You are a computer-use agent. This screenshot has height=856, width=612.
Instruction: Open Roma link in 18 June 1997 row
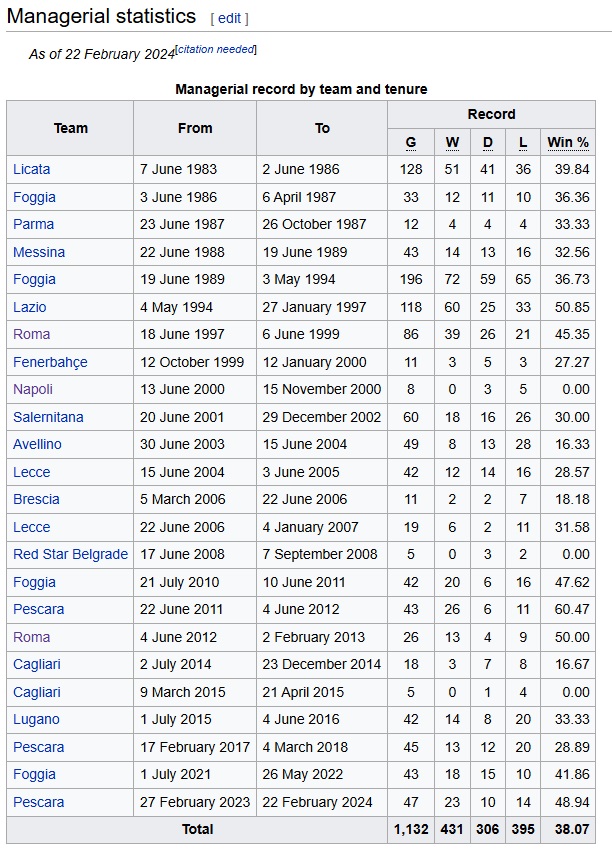point(32,334)
